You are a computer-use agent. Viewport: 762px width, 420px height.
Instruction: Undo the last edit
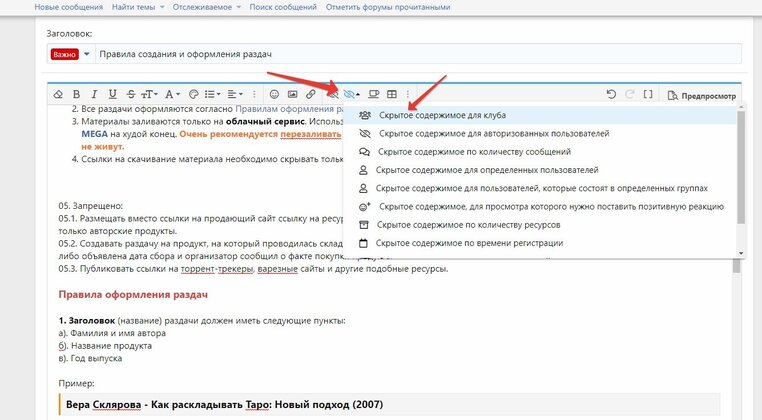coord(611,94)
